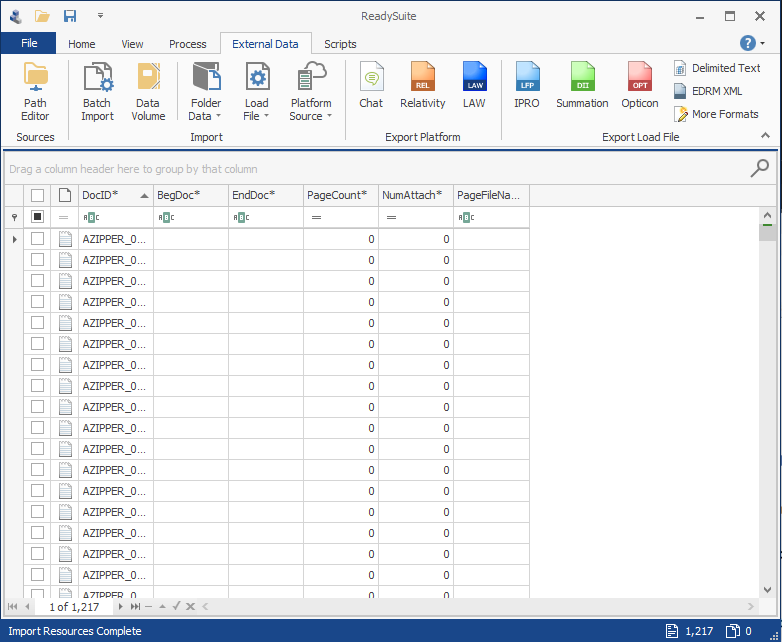Check the third AZIPPER row checkbox

point(37,281)
